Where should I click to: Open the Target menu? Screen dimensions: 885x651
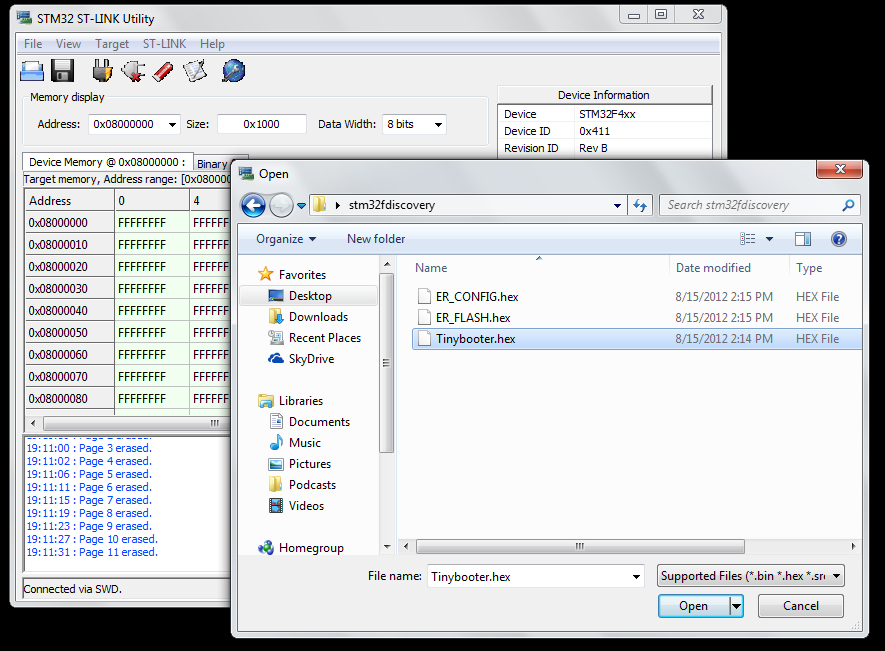(x=112, y=44)
